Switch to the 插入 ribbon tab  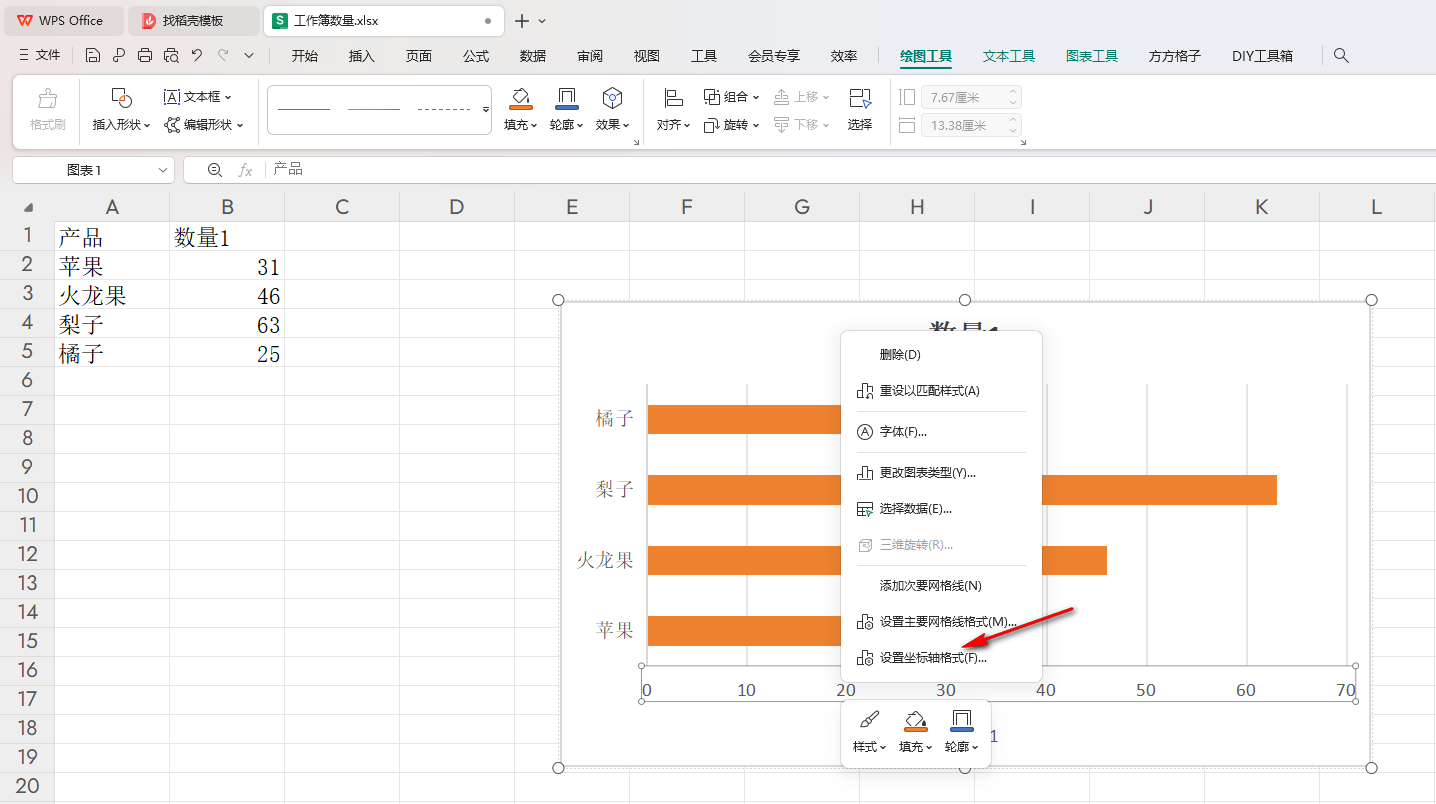tap(362, 56)
